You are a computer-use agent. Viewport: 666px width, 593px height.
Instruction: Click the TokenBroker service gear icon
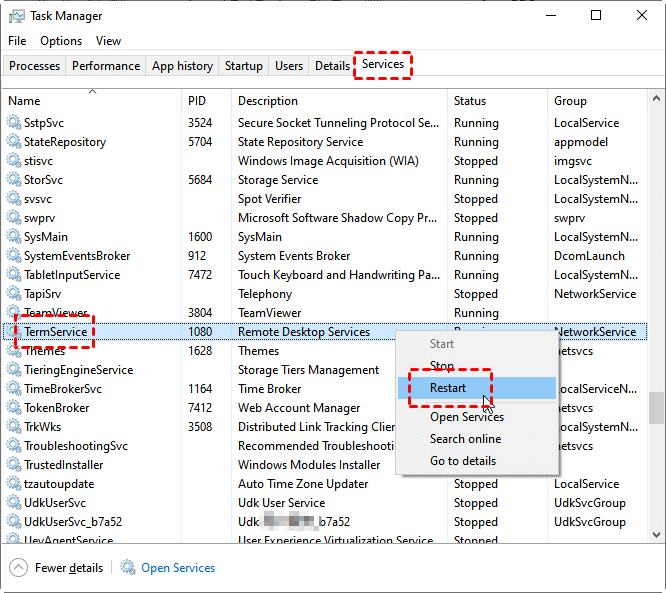click(x=14, y=408)
